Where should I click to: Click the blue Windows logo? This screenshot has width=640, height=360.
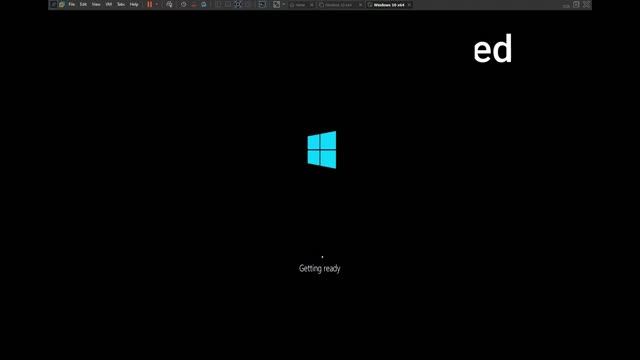[322, 150]
